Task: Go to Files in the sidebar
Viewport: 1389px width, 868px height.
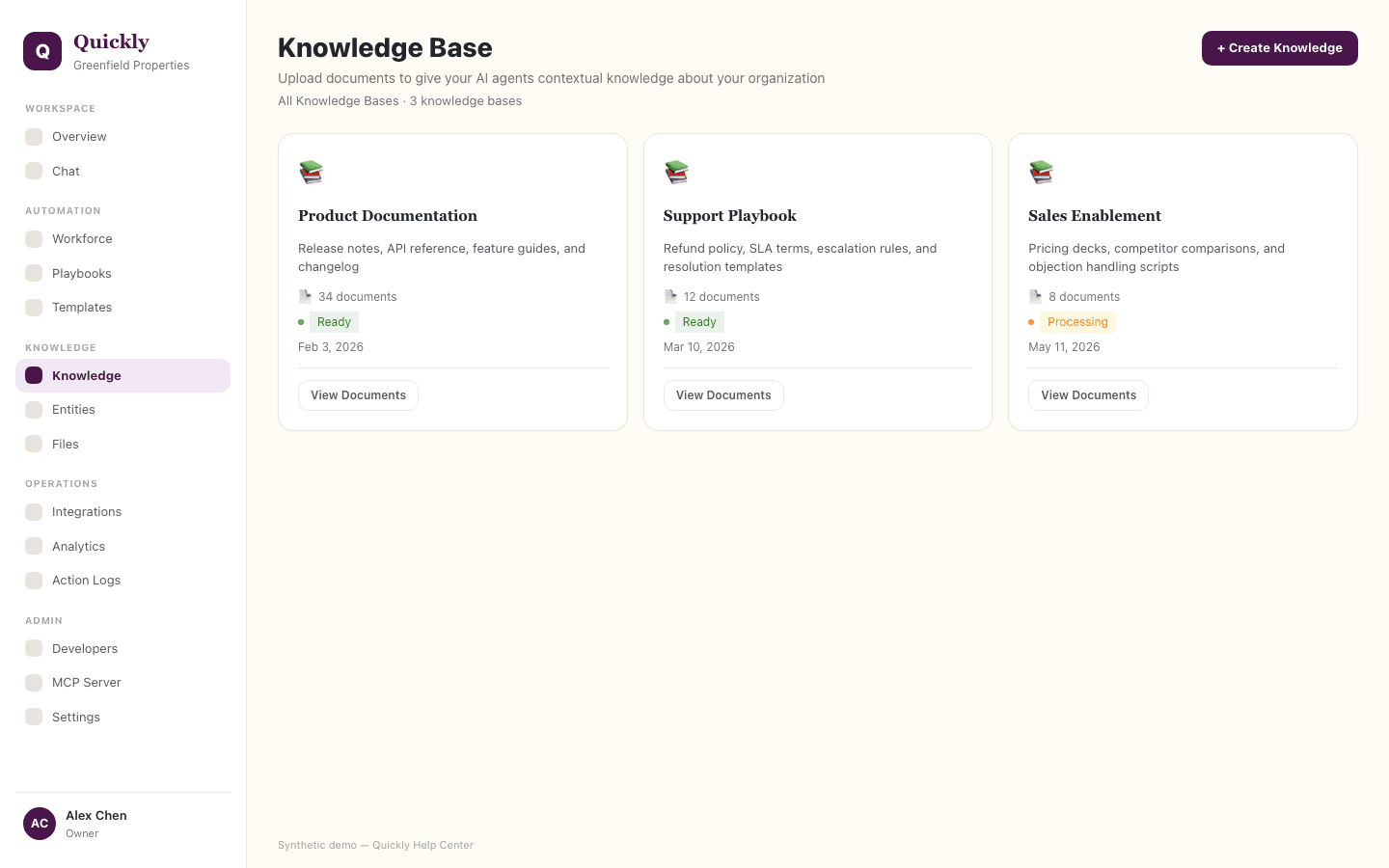Action: click(123, 444)
